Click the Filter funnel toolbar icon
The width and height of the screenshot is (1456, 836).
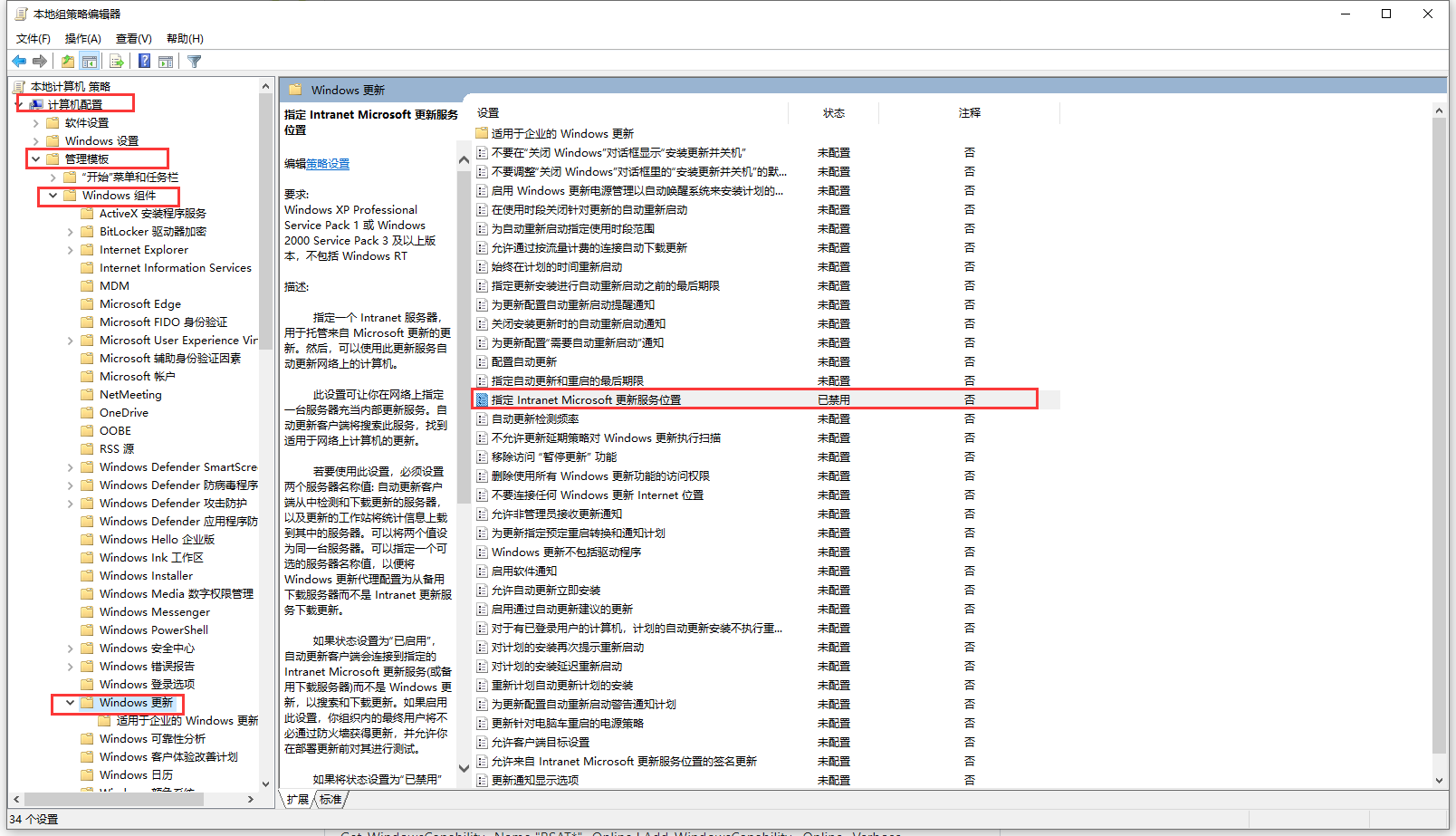(194, 62)
